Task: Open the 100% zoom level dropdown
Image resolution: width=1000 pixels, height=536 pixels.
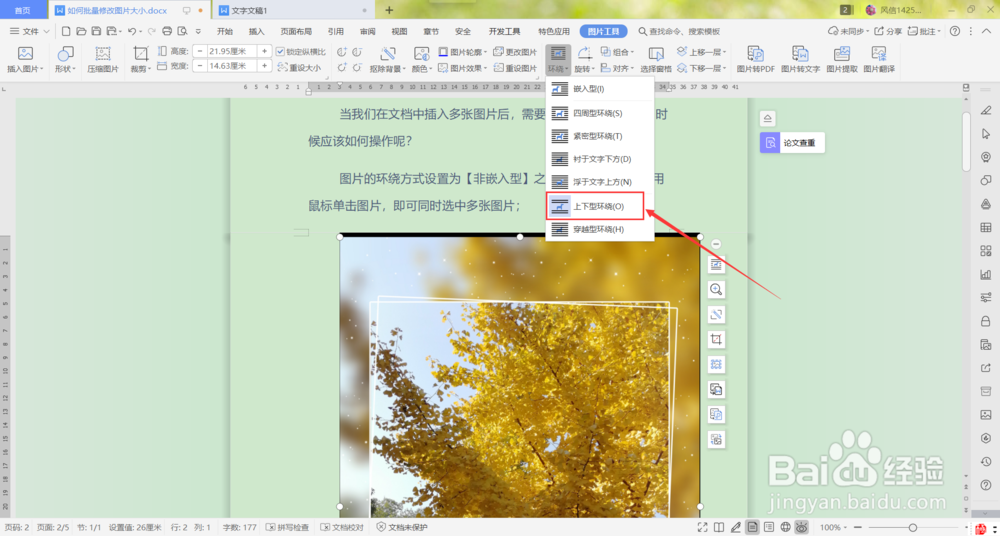Action: 834,527
